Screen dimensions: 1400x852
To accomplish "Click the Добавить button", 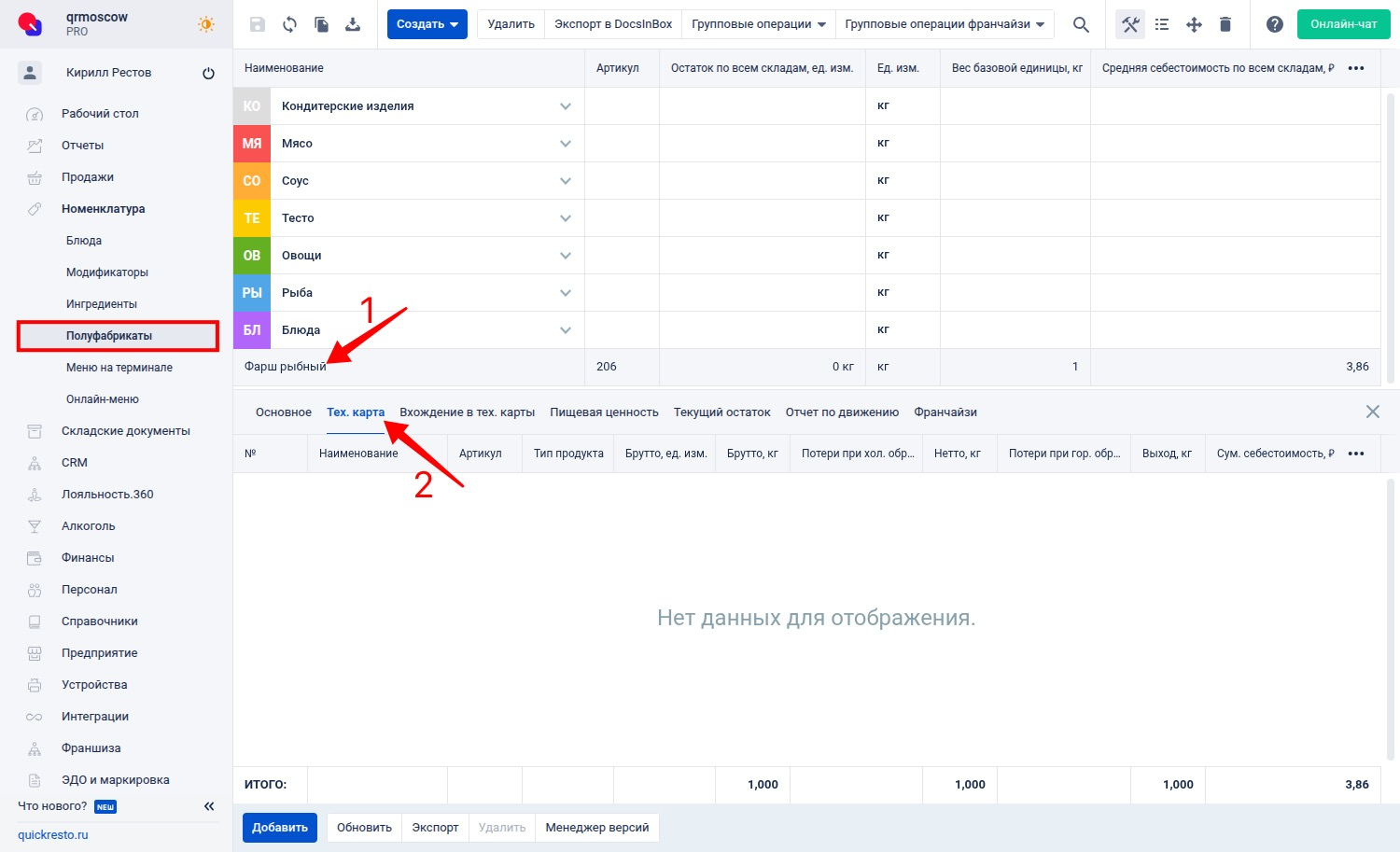I will click(x=280, y=828).
